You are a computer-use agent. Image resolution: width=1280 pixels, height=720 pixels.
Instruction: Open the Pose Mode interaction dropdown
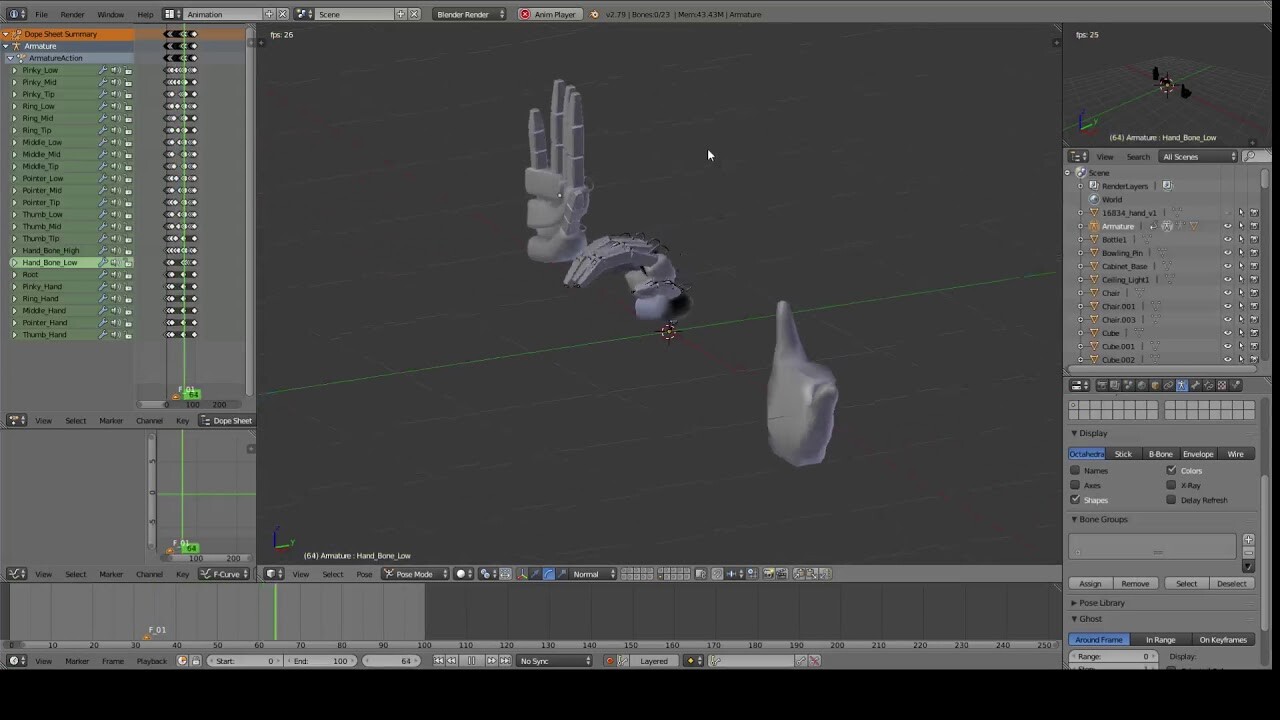click(x=413, y=573)
